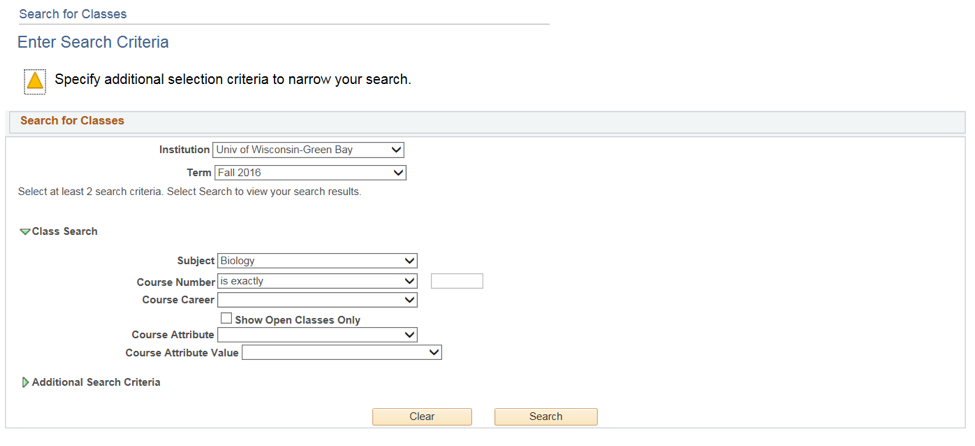Open the Course Number 'is exactly' dropdown

coord(317,281)
